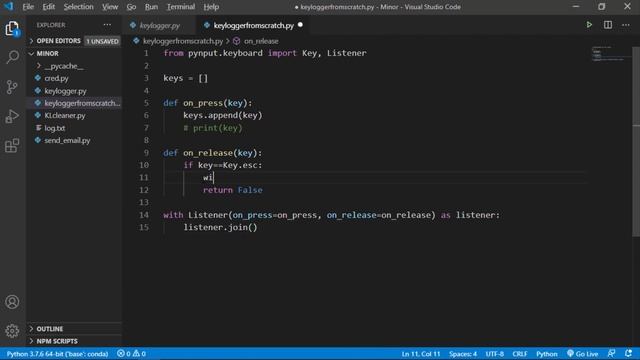Click unsaved dot on keyloggerfromscratch.py tab
This screenshot has height=360, width=640.
[x=300, y=25]
